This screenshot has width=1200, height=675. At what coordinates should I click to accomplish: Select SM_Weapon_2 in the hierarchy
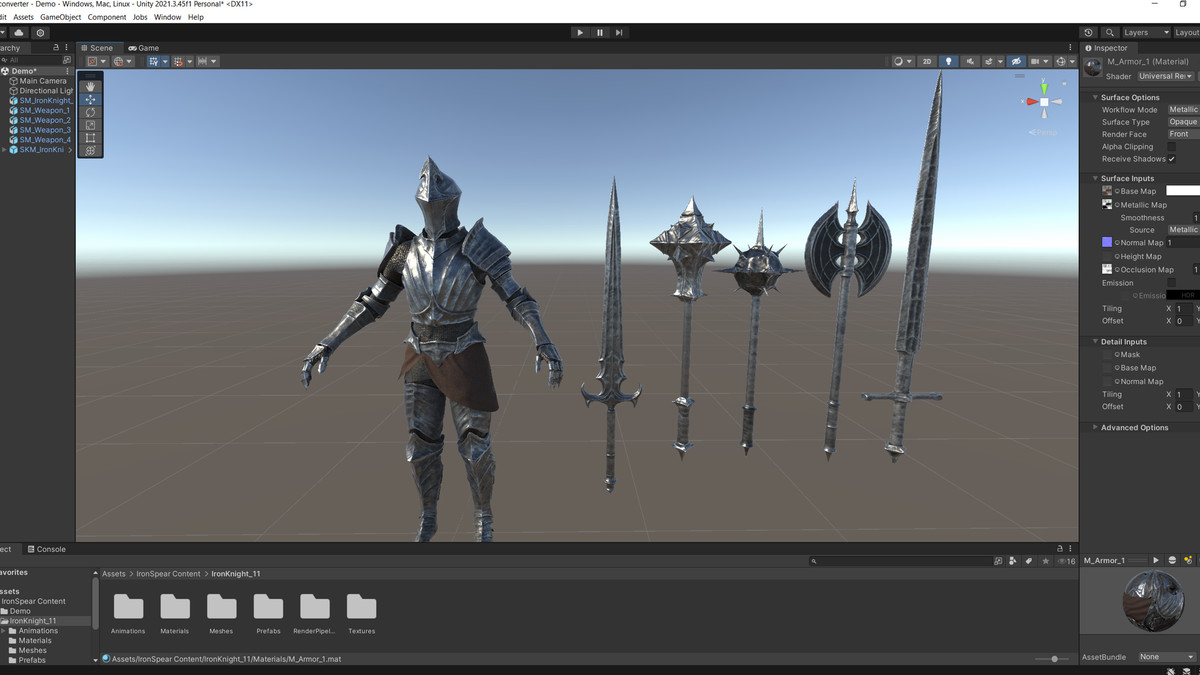click(x=45, y=120)
